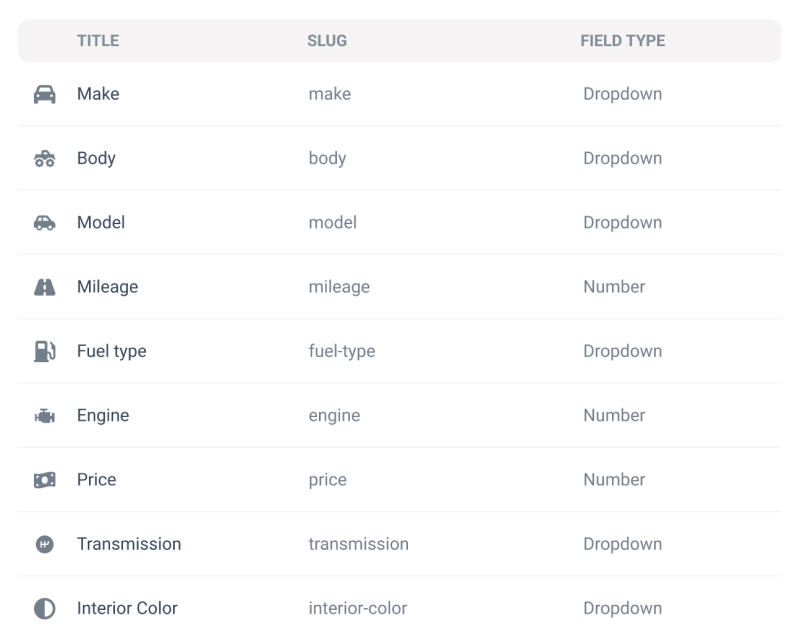
Task: Click the SLUG column header
Action: point(327,41)
